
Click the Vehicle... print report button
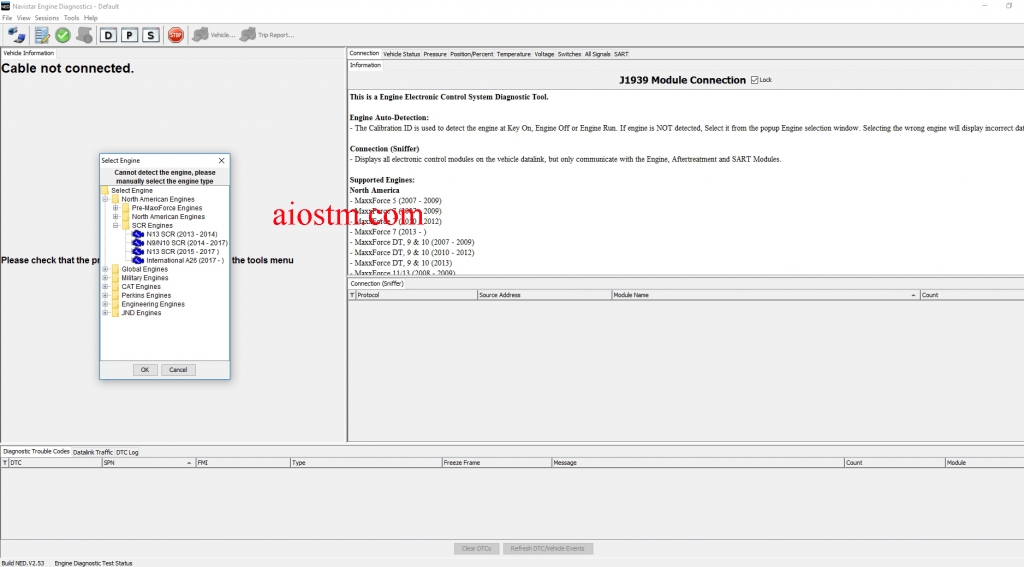(x=214, y=35)
